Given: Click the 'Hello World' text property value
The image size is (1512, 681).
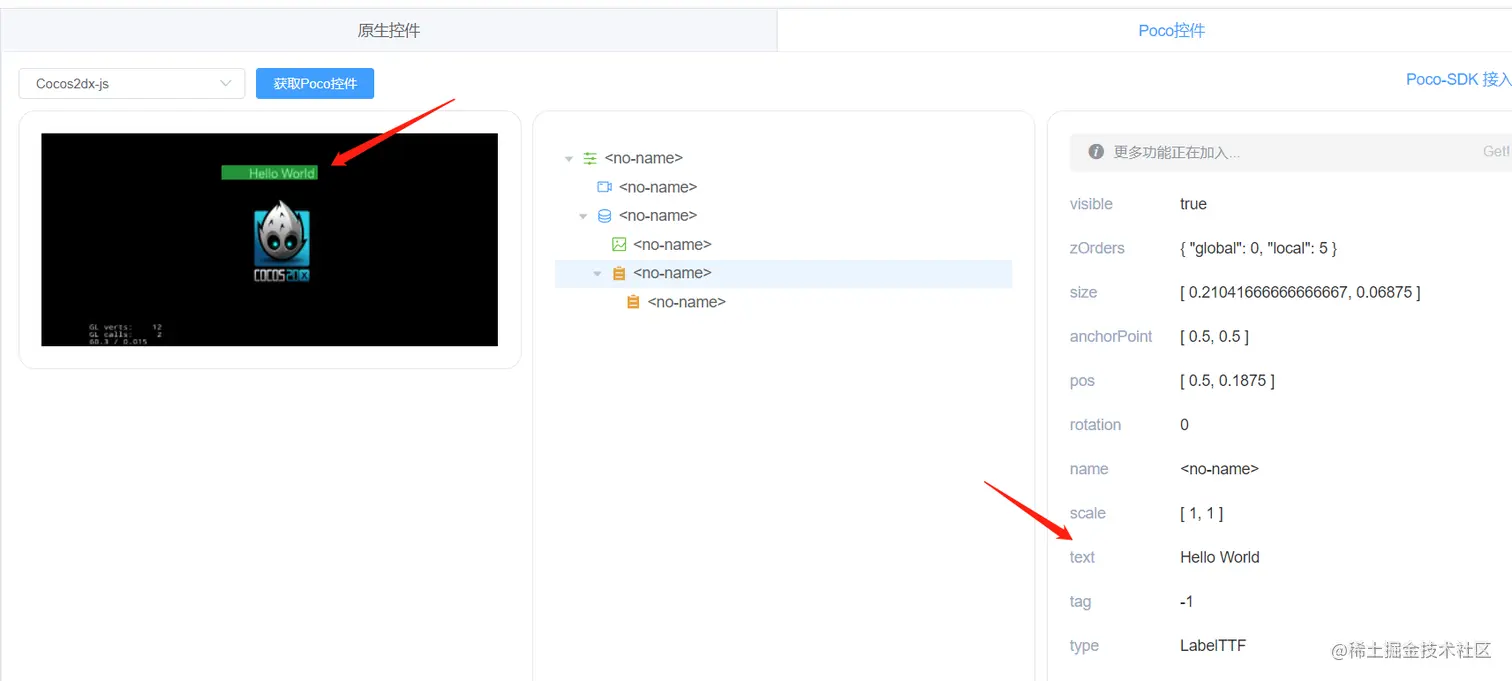Looking at the screenshot, I should (1220, 557).
